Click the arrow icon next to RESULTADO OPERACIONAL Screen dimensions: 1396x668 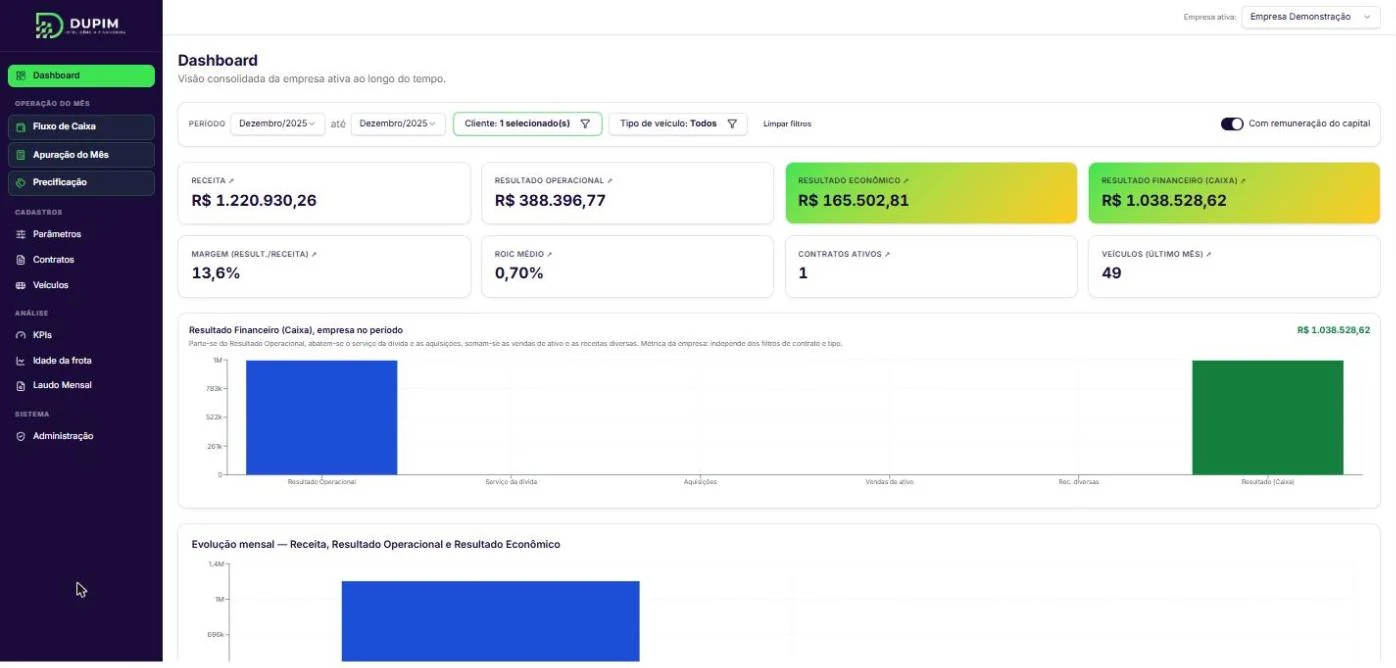coord(610,181)
